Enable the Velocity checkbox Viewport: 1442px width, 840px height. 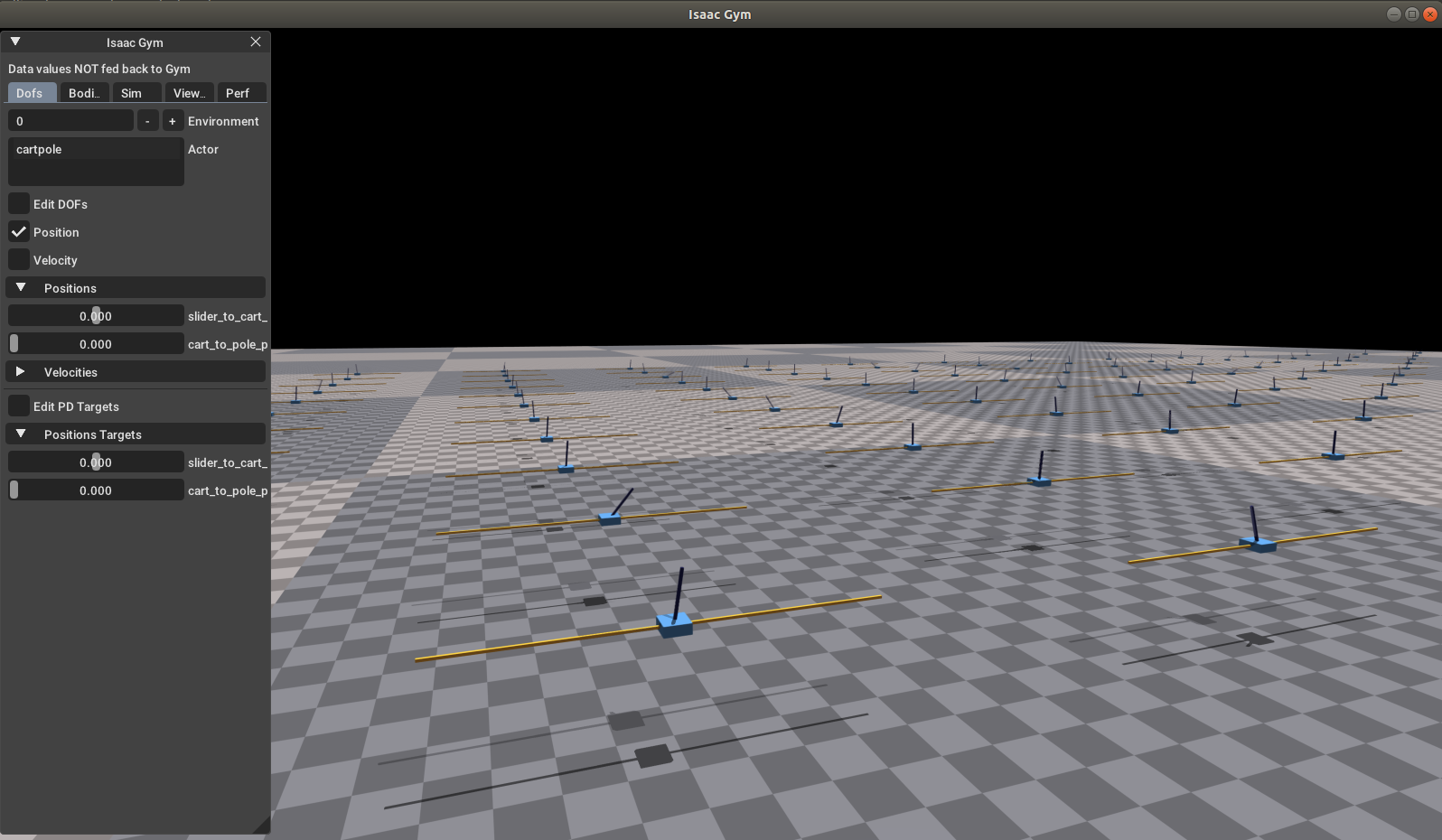point(19,259)
